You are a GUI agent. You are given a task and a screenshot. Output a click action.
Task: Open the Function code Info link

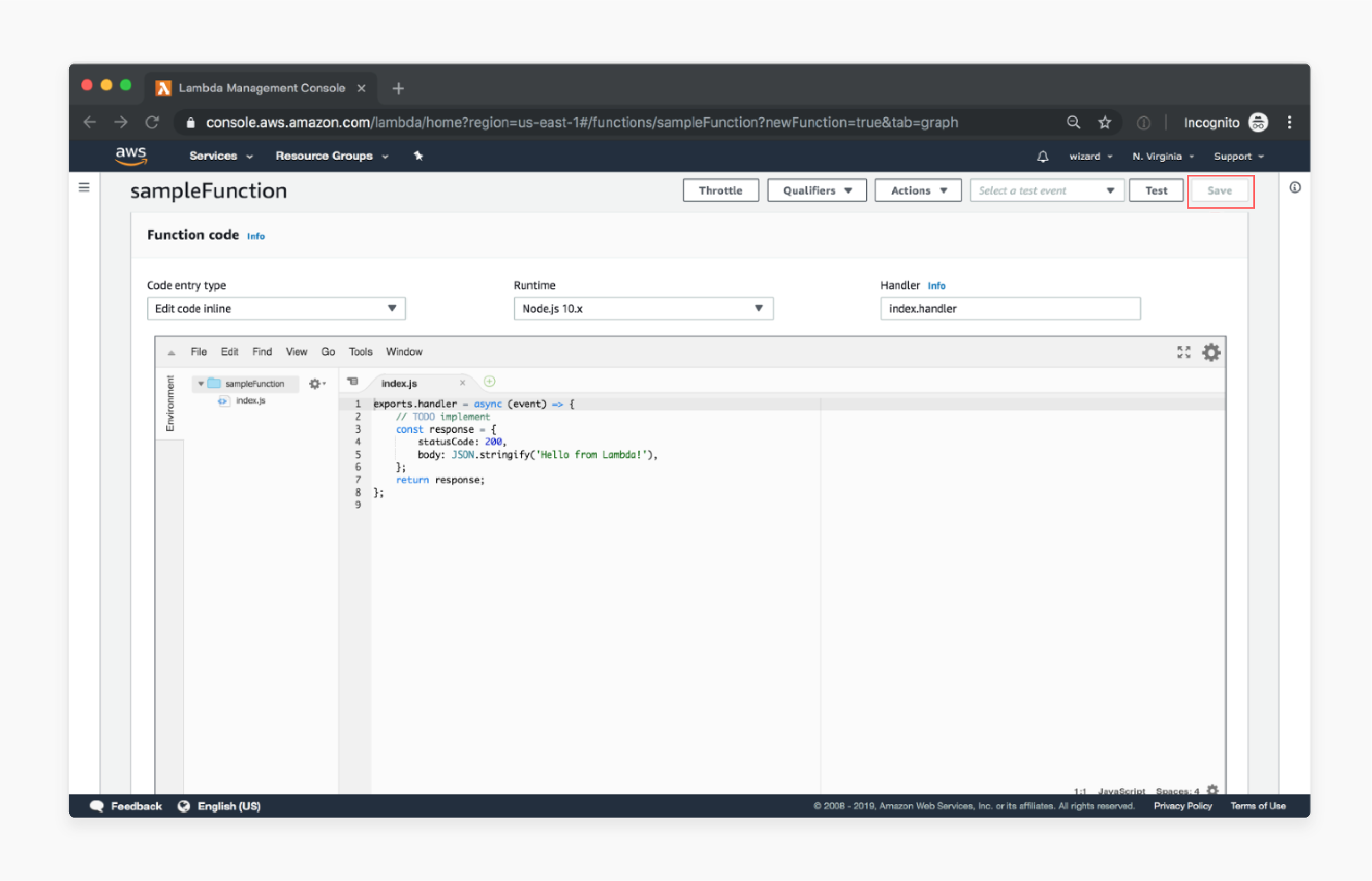(256, 236)
